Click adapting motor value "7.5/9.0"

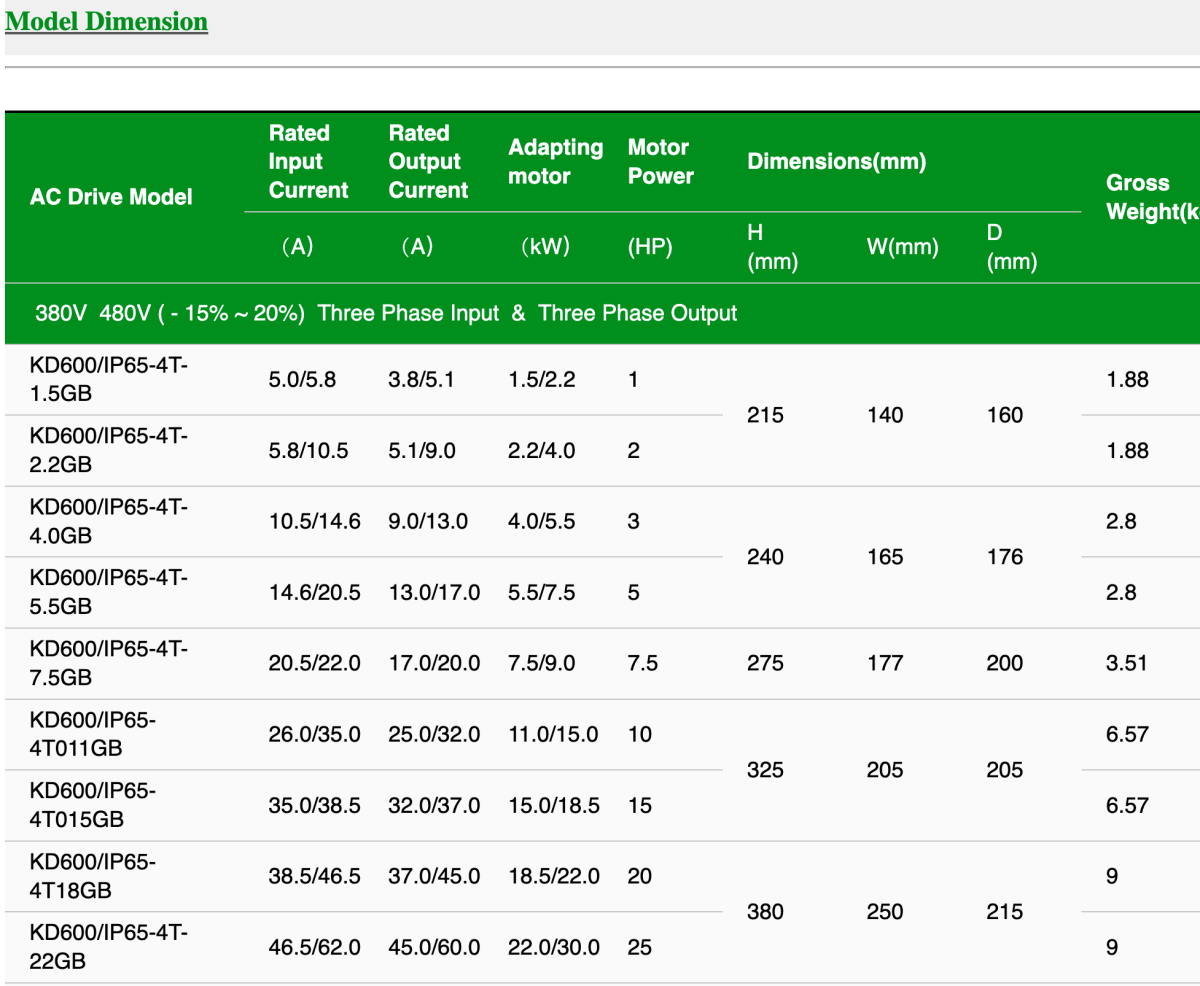click(542, 663)
